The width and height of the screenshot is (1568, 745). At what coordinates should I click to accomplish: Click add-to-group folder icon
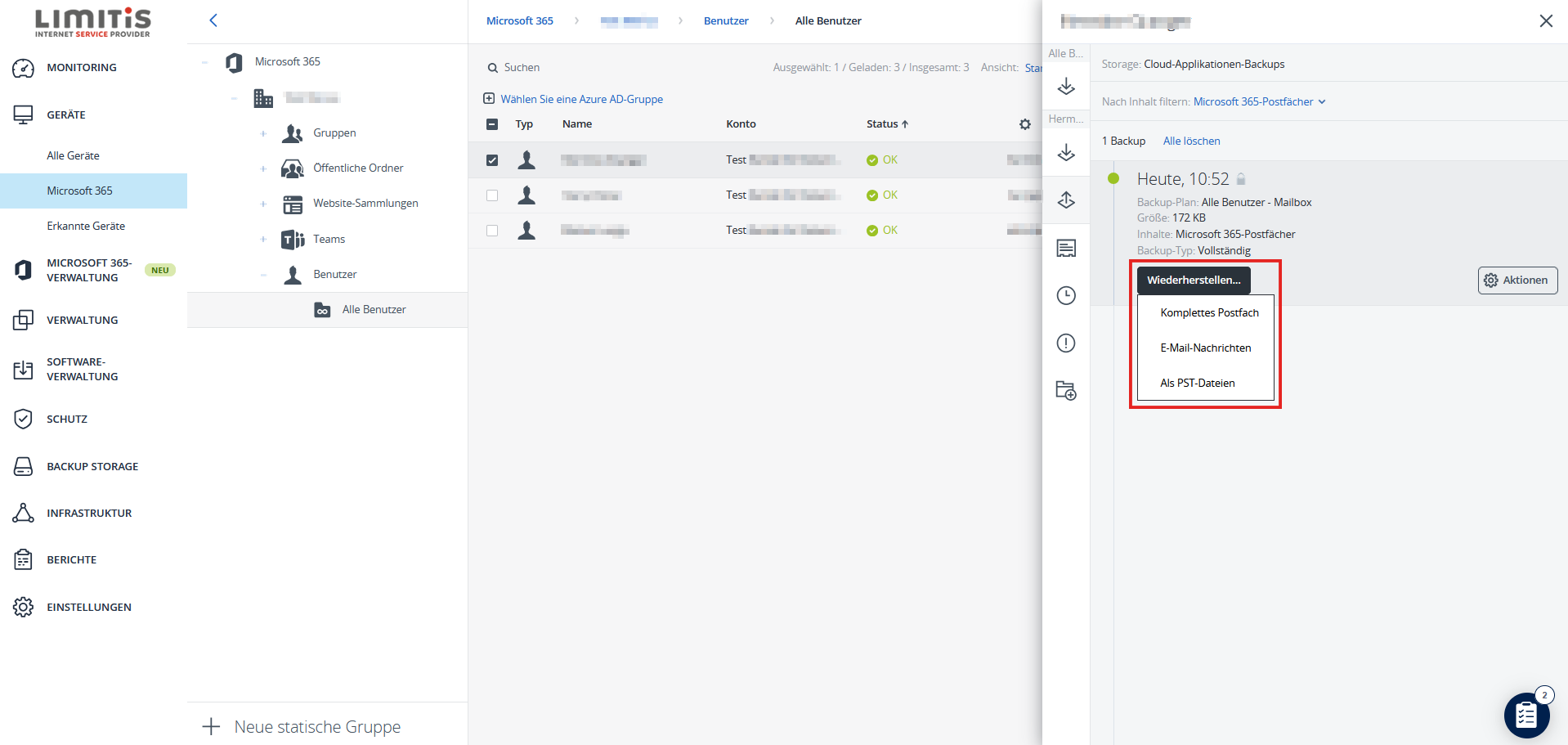tap(1066, 391)
